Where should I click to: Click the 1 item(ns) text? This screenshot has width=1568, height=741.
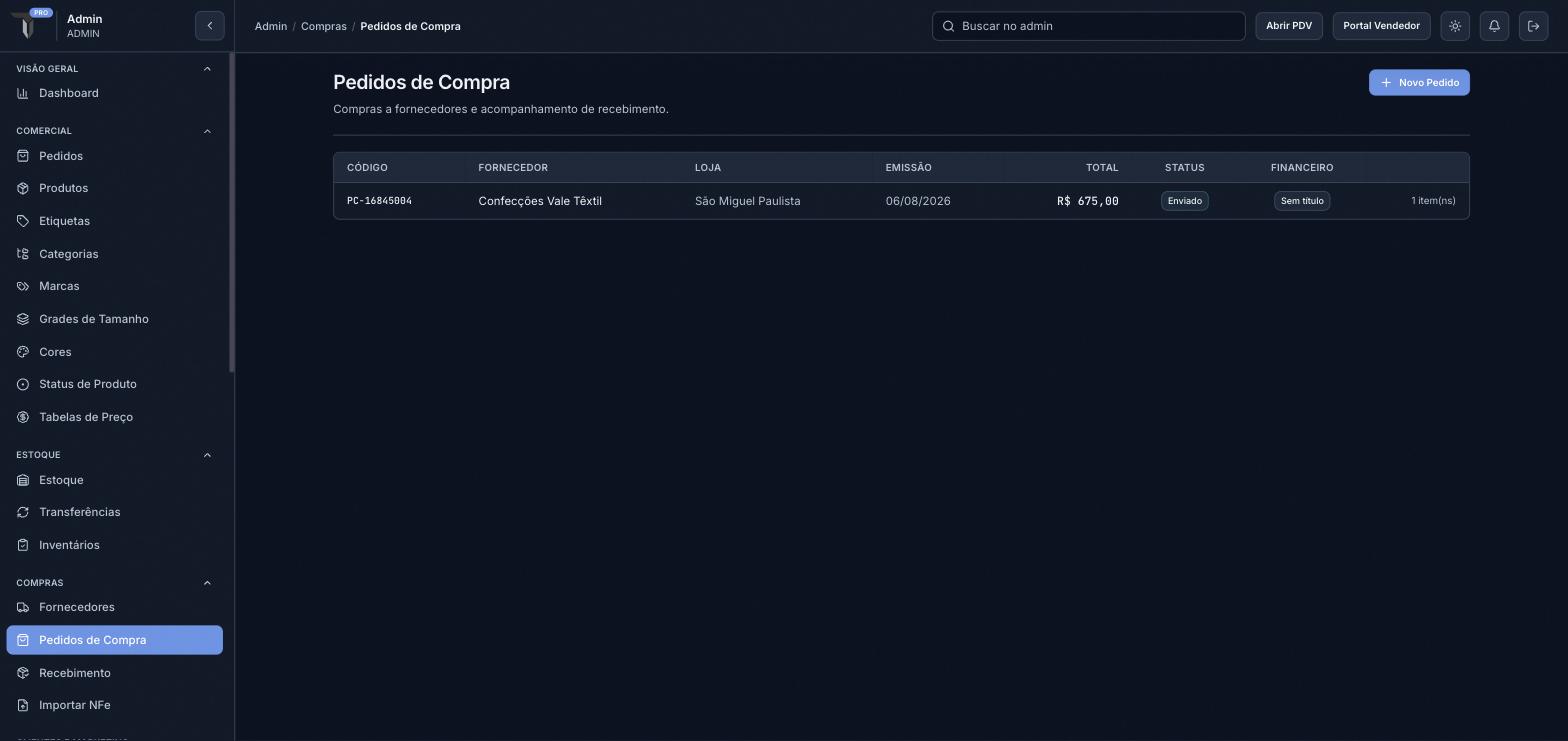pyautogui.click(x=1433, y=201)
